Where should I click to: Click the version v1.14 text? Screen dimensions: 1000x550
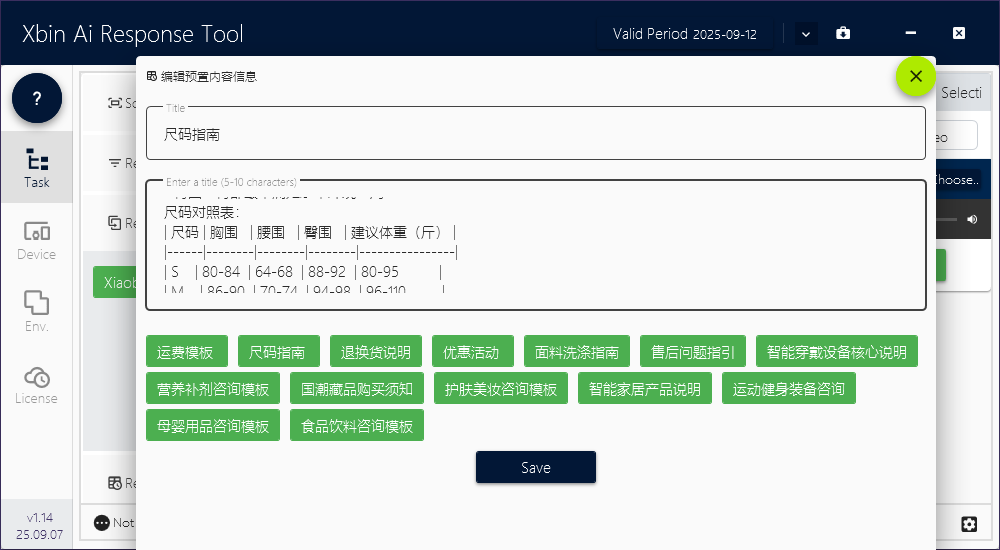(40, 518)
